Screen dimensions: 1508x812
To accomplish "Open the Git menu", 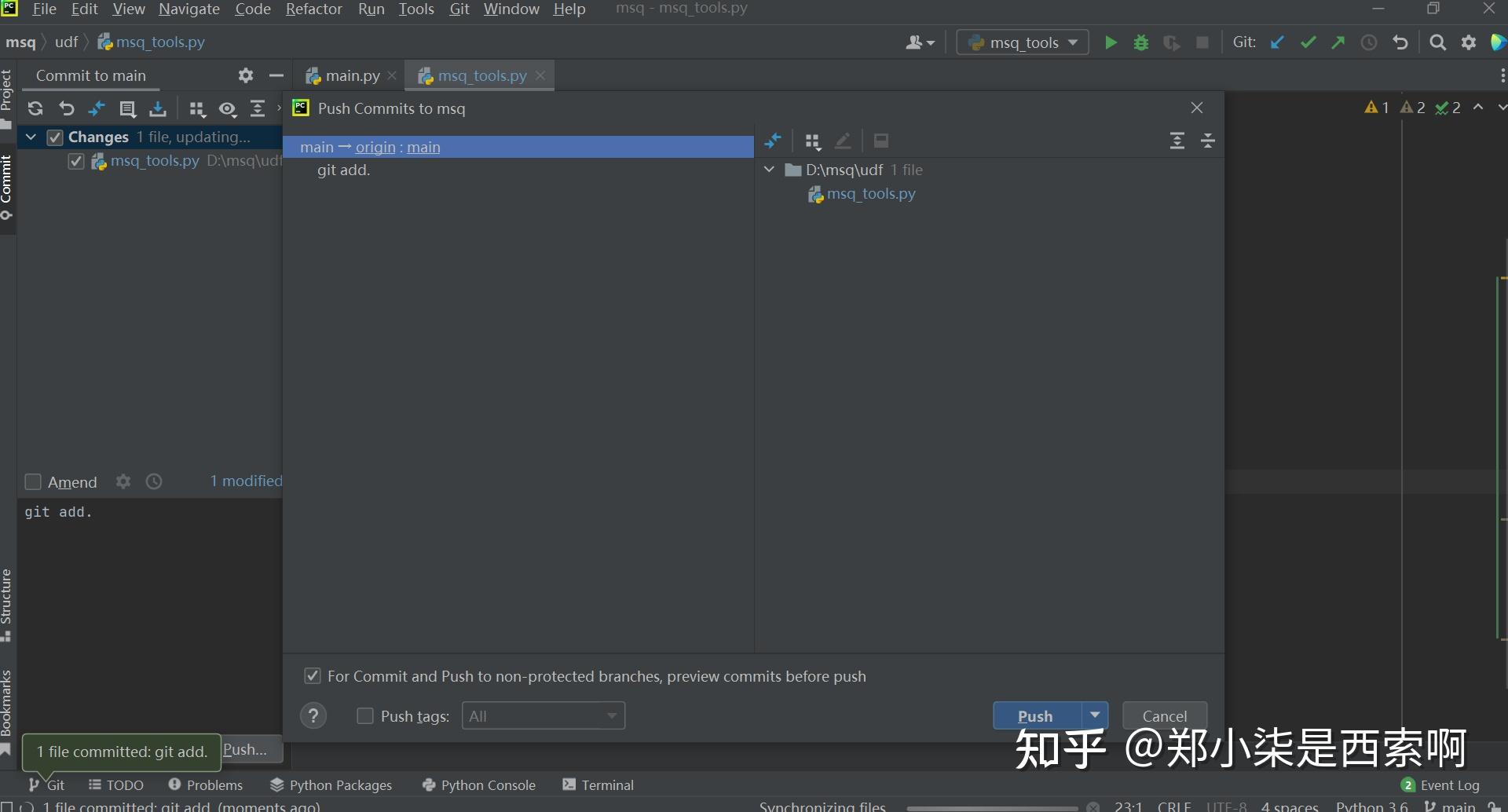I will 459,9.
